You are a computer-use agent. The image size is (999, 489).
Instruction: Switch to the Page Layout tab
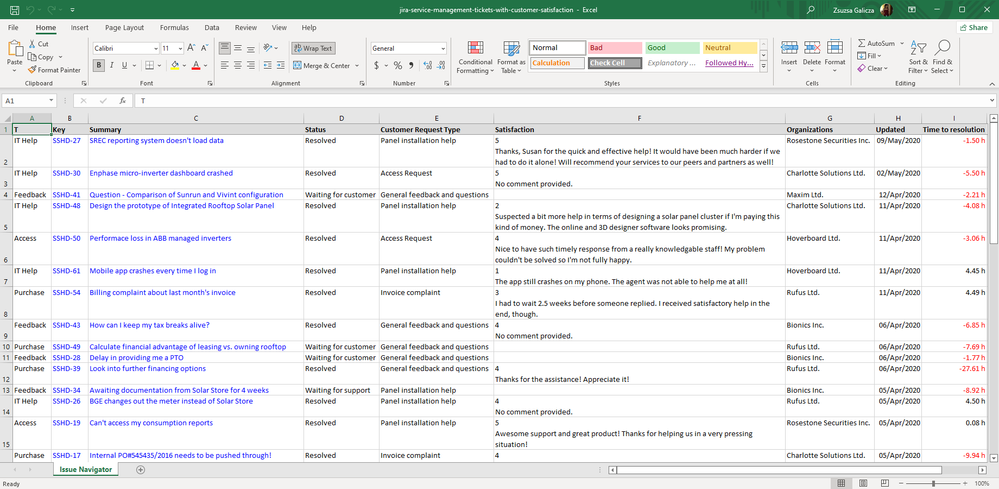(124, 27)
